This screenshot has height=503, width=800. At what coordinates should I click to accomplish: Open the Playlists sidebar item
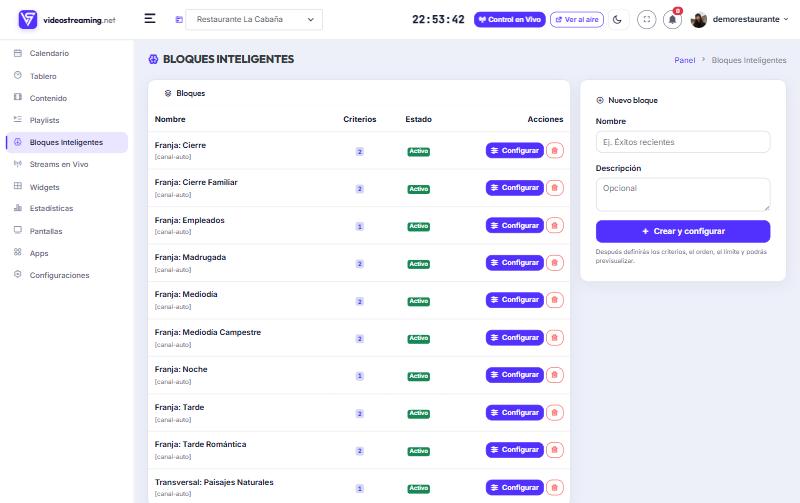44,120
